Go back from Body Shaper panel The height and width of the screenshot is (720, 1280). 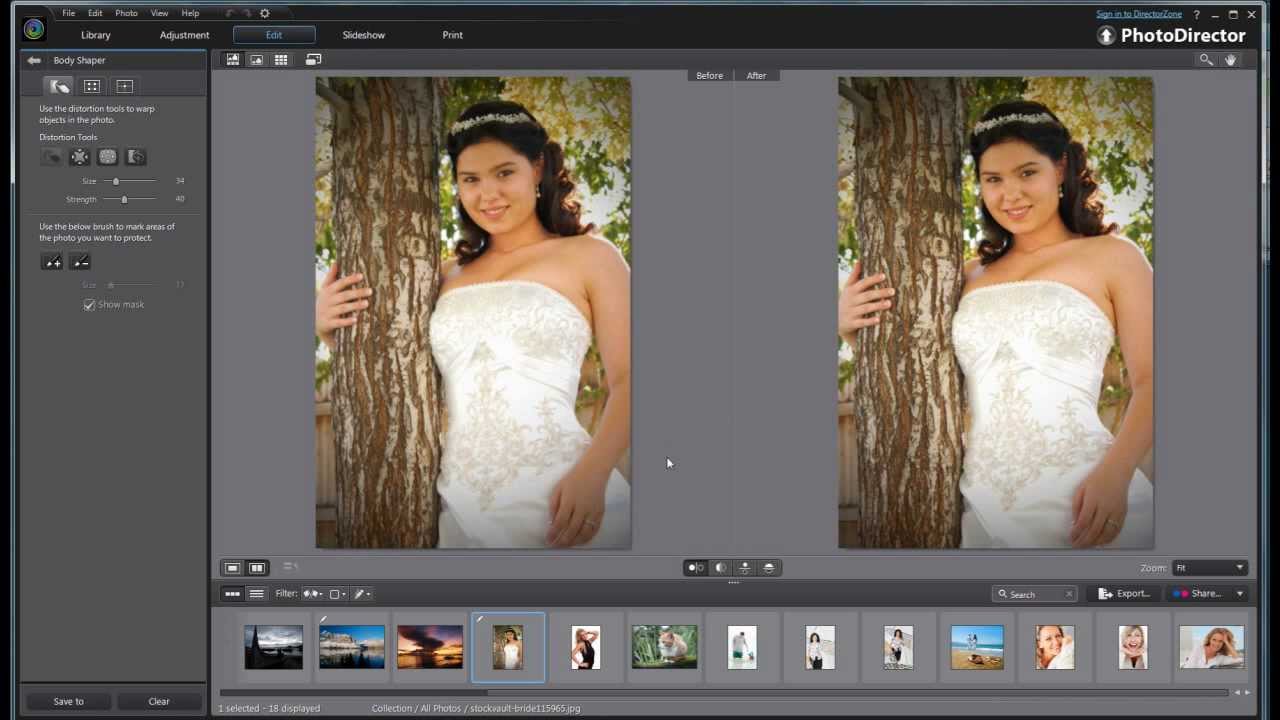(x=33, y=60)
